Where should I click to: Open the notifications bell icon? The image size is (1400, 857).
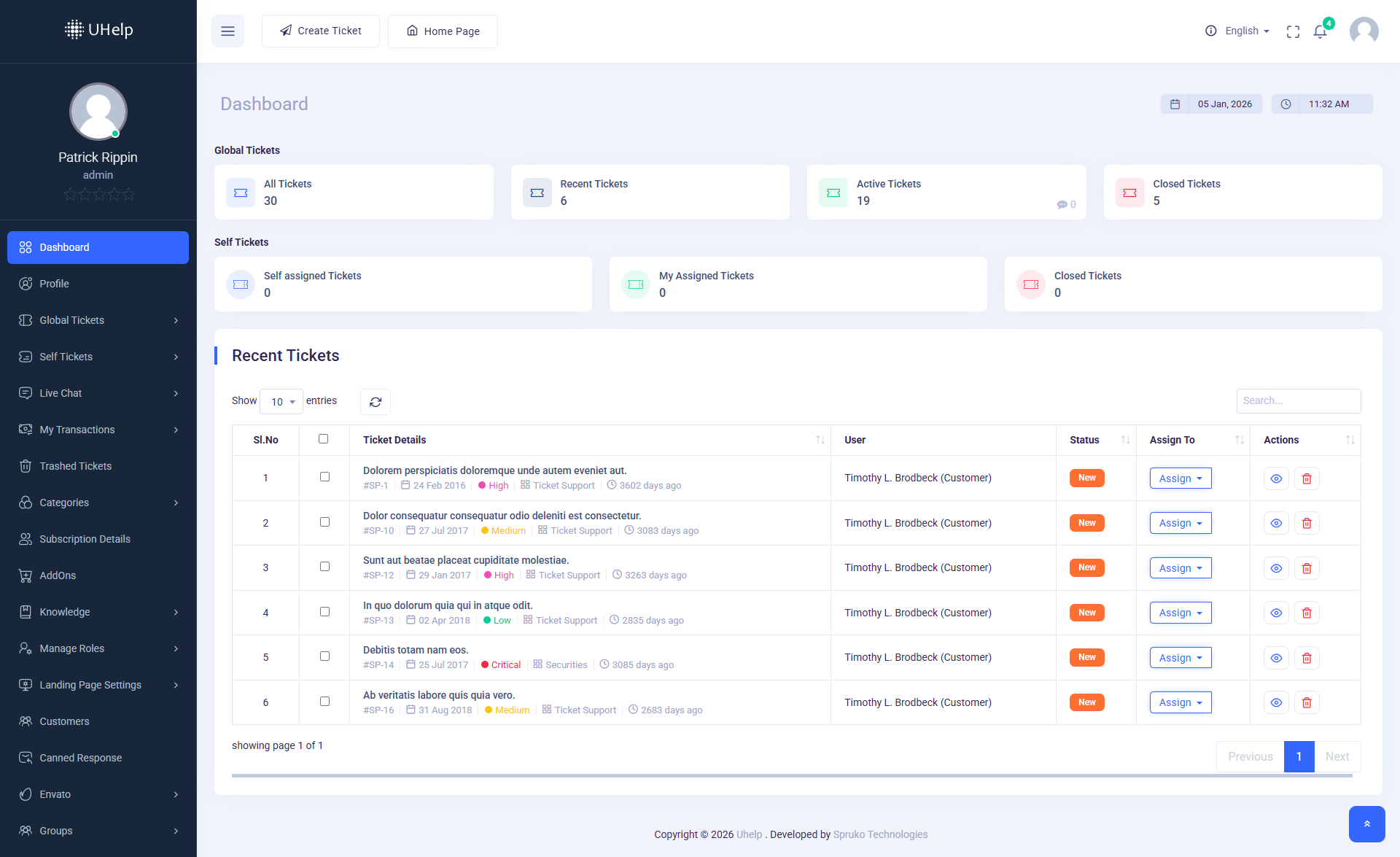coord(1320,31)
